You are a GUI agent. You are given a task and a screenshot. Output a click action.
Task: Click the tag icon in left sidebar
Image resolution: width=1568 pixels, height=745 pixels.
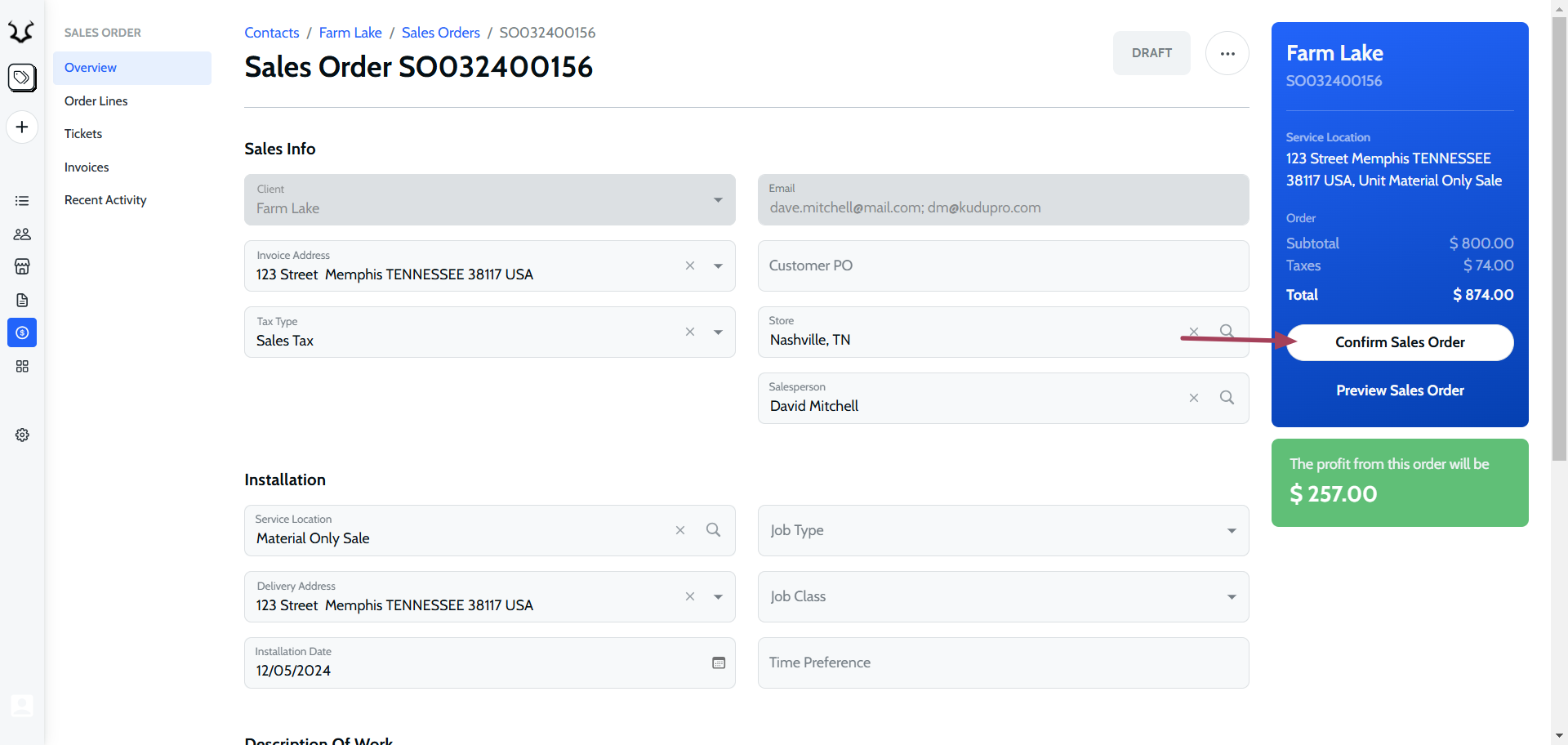22,78
